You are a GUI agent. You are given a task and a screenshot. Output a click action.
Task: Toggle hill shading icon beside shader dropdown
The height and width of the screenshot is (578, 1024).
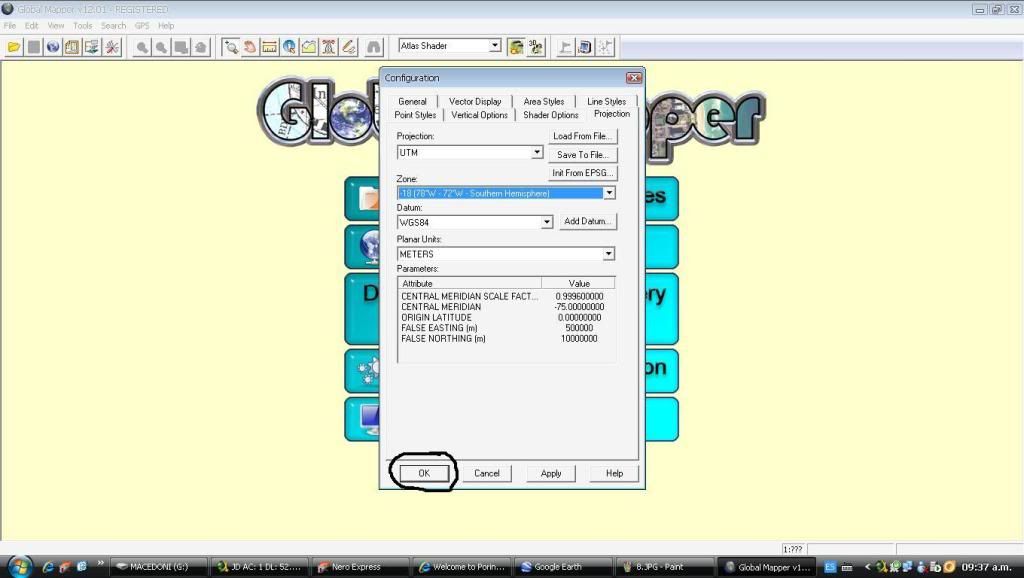(x=516, y=47)
